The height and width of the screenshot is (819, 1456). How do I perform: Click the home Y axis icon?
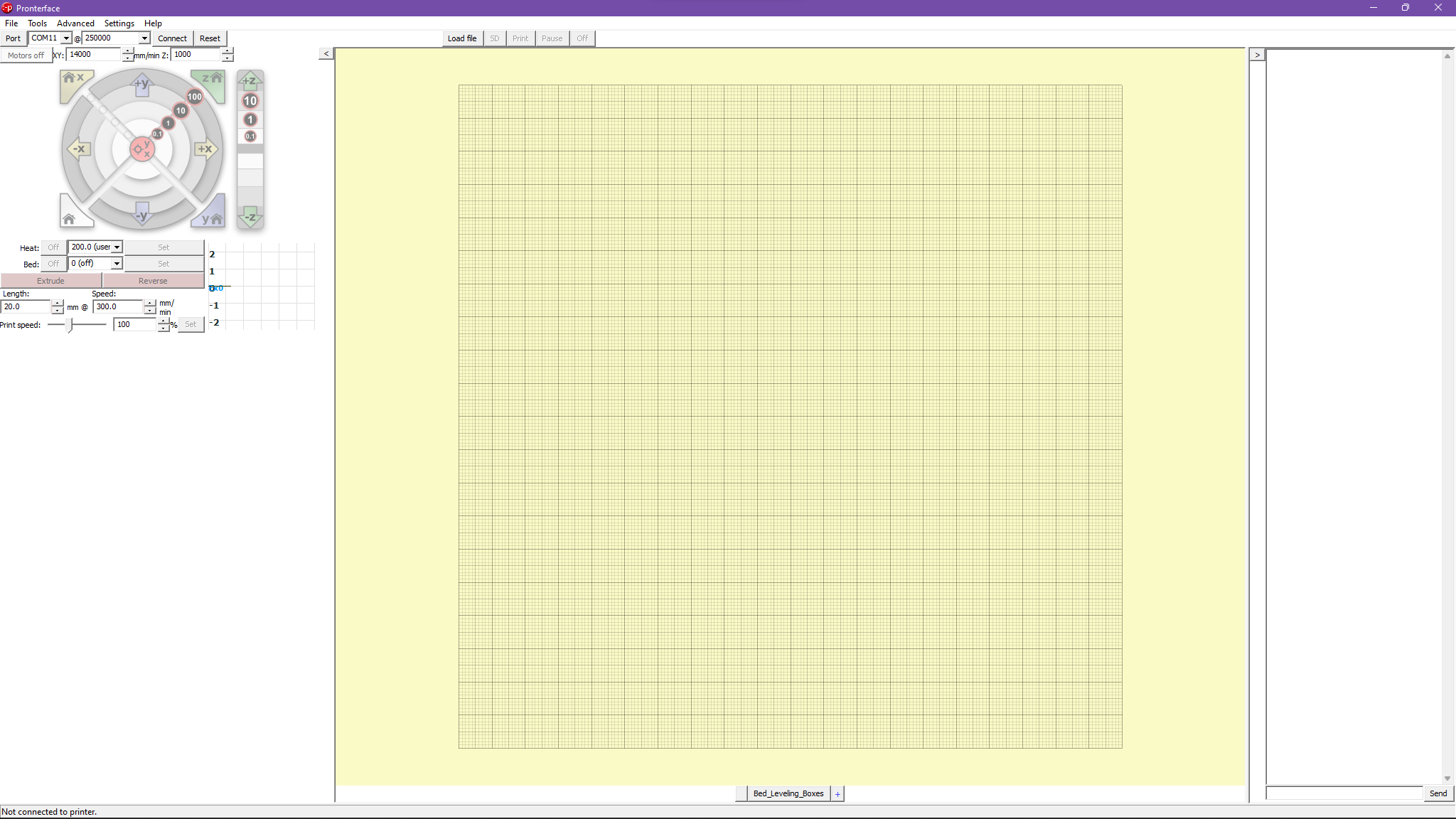(x=211, y=218)
